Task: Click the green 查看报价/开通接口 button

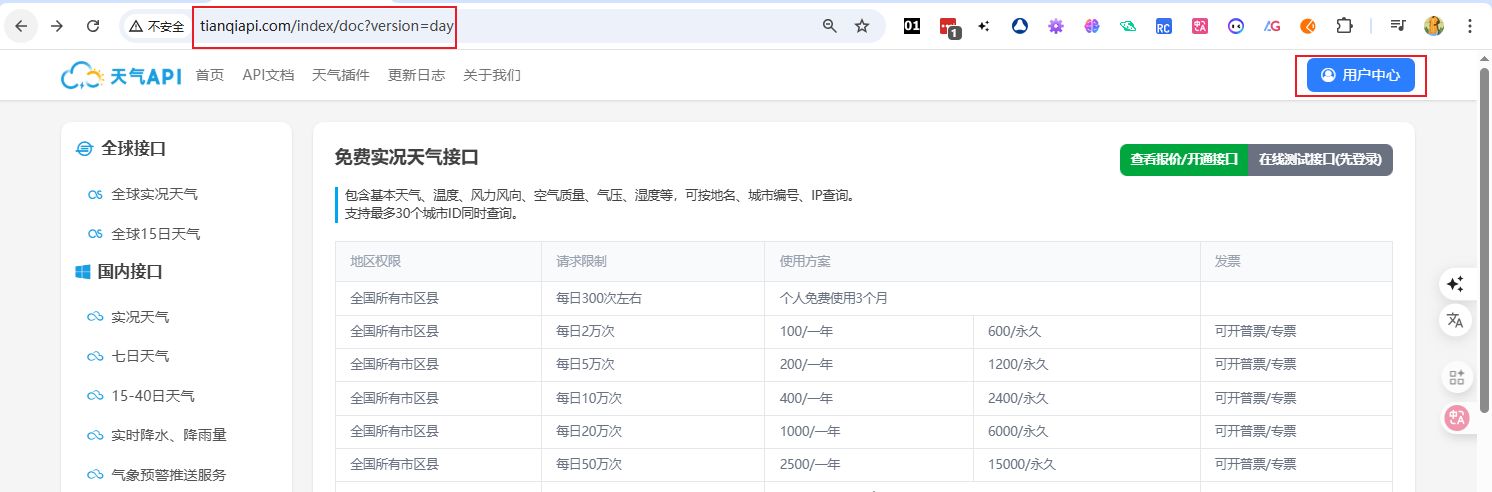Action: click(x=1183, y=159)
